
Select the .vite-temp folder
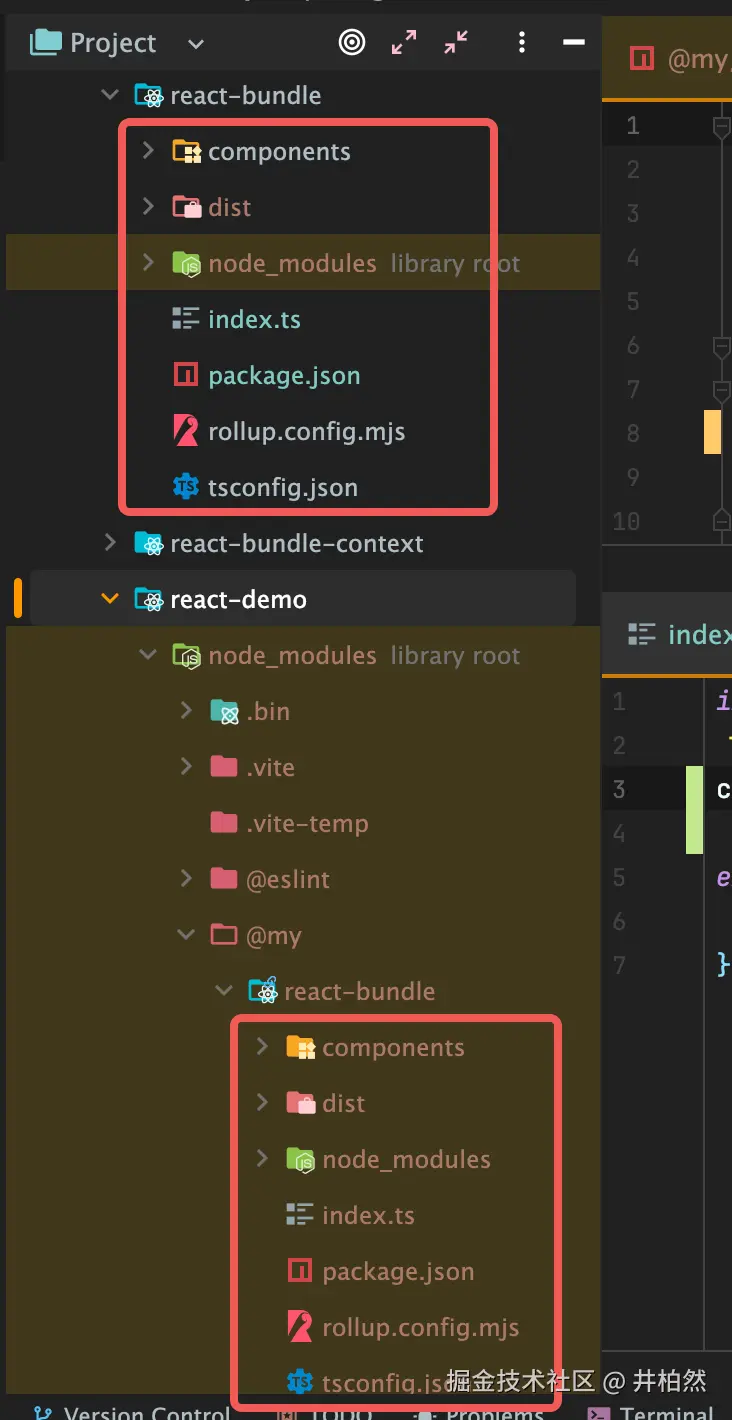point(307,823)
